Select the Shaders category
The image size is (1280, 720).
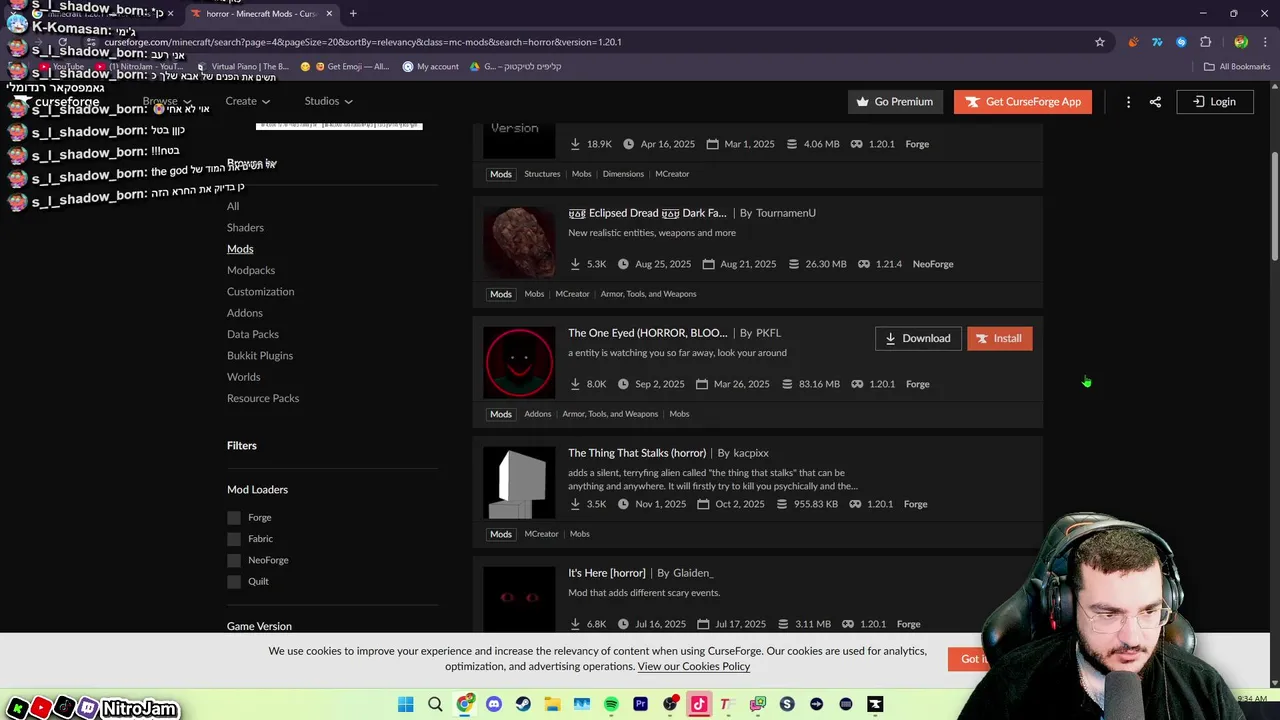click(245, 227)
